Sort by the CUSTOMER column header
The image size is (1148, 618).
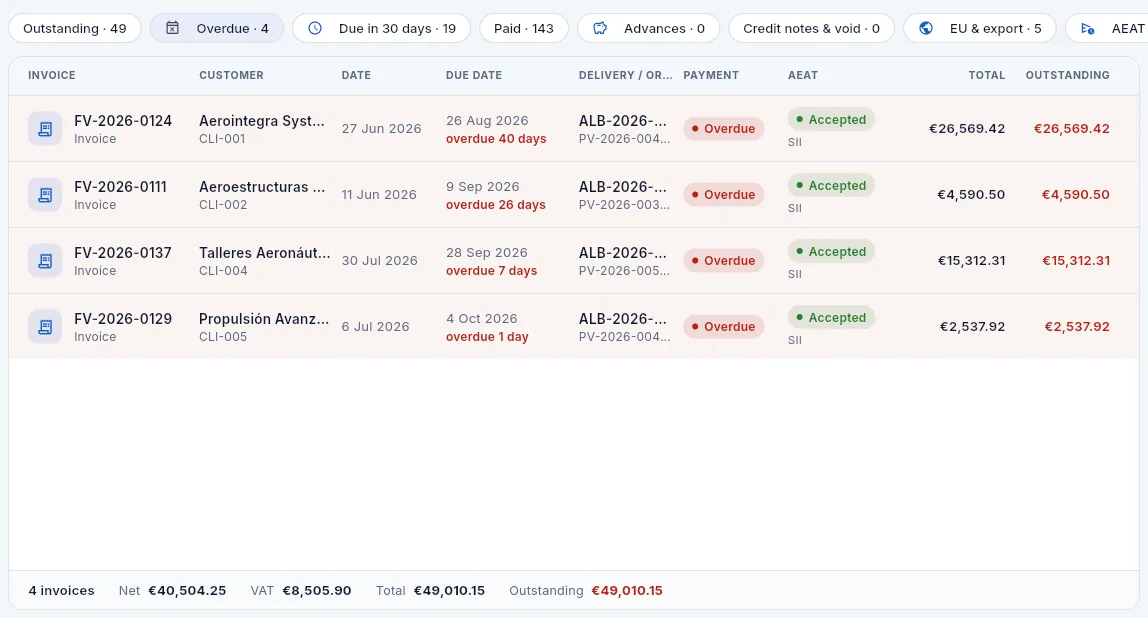pos(231,75)
